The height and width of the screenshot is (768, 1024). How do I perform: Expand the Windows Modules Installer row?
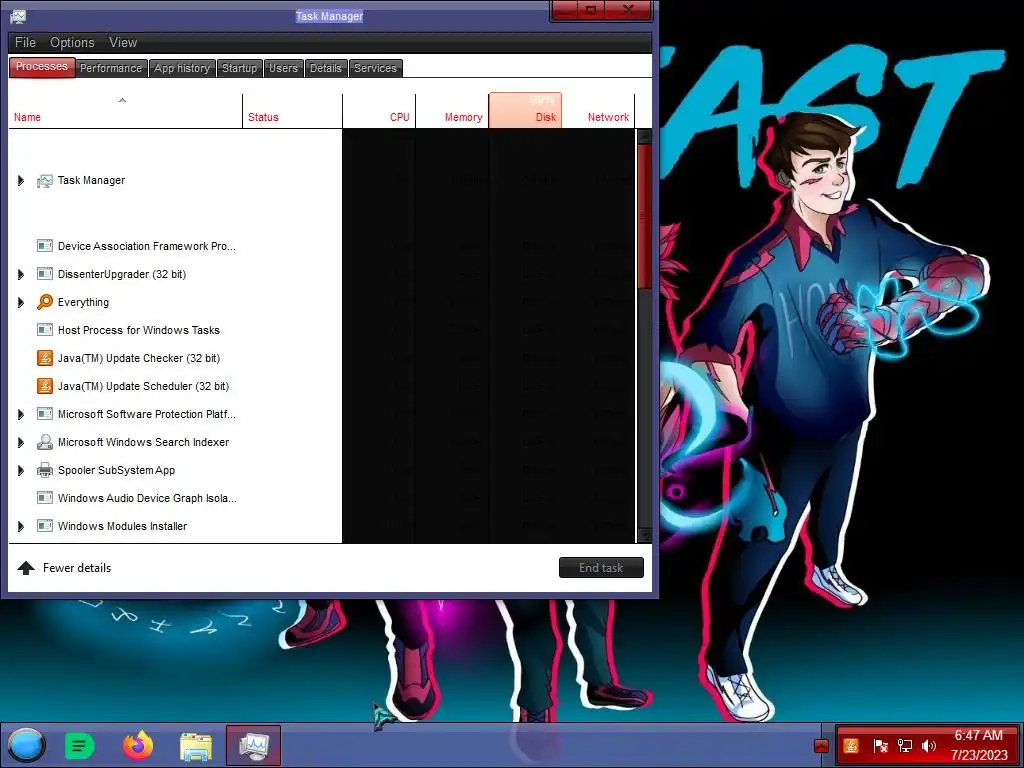21,526
